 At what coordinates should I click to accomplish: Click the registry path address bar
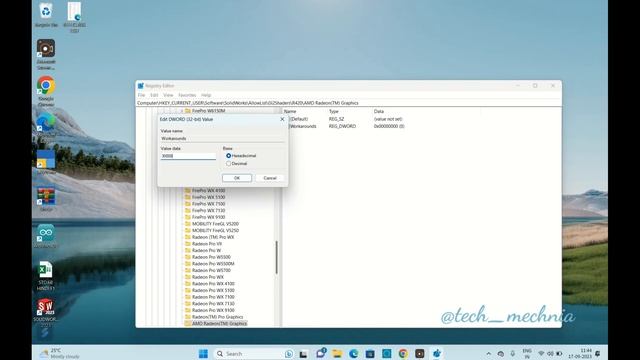[349, 103]
